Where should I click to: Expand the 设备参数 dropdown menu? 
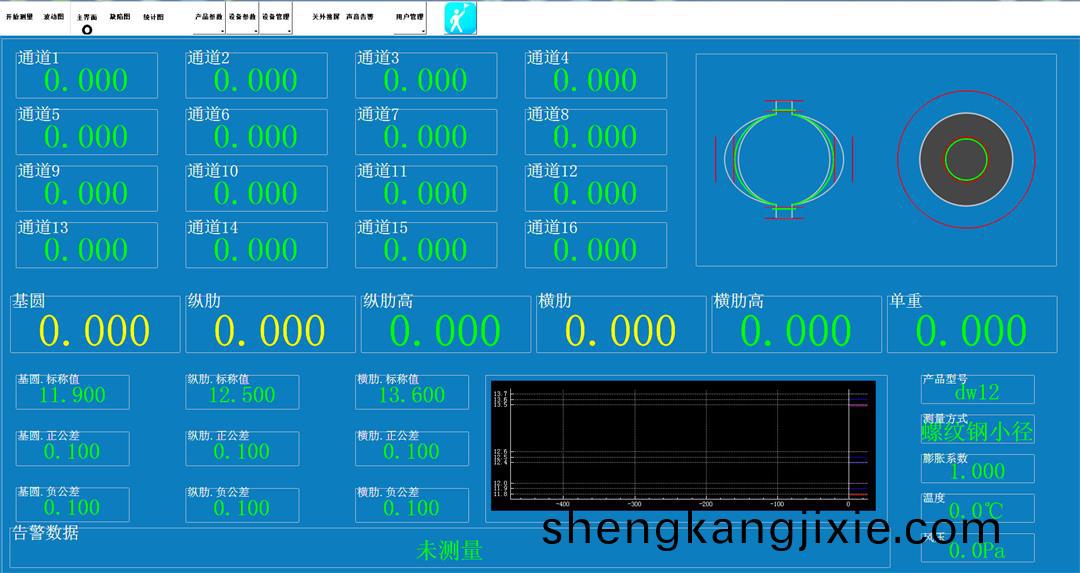[242, 18]
